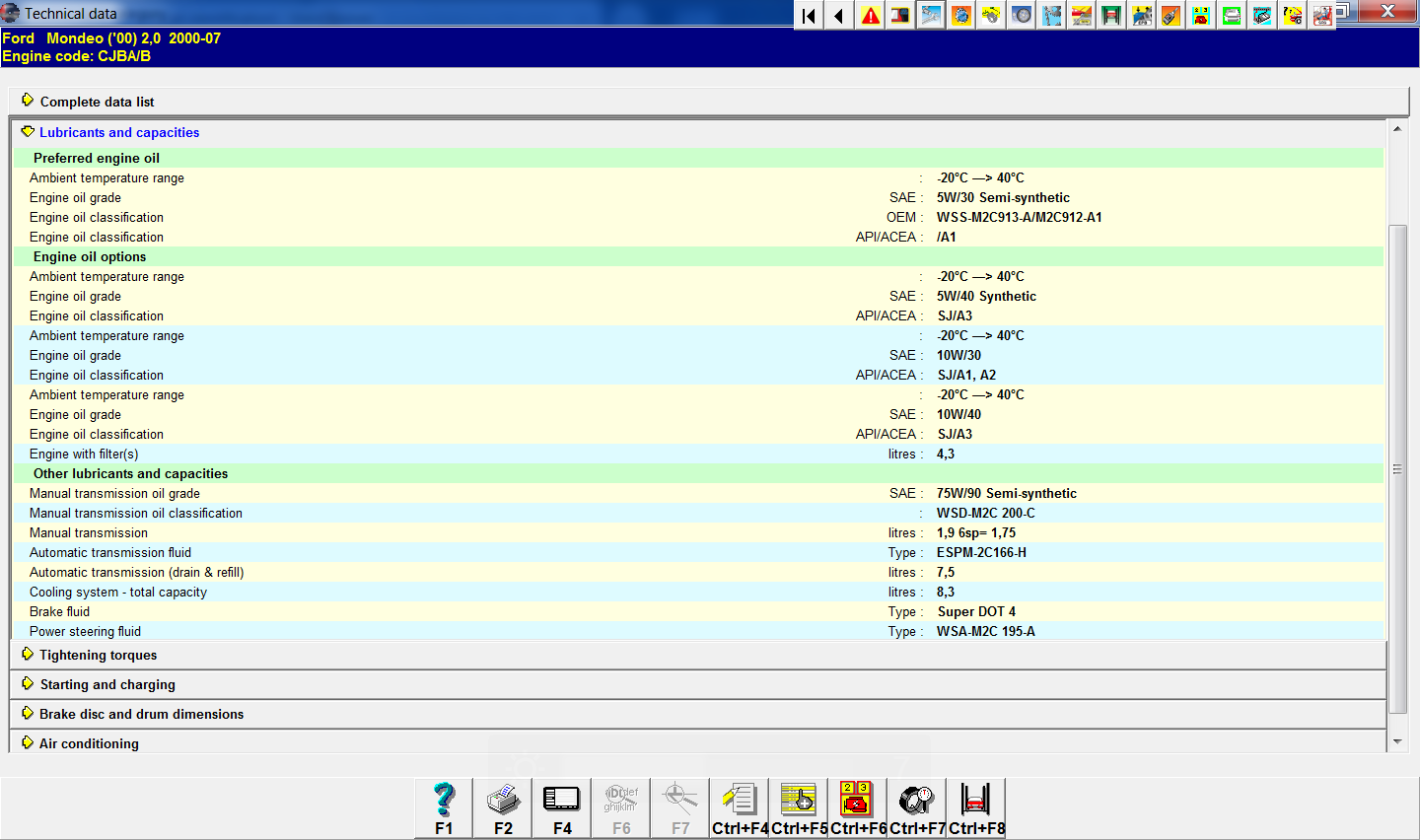Screen dimensions: 1420x840
Task: Click the green vehicle lift toolbar icon
Action: point(1111,15)
